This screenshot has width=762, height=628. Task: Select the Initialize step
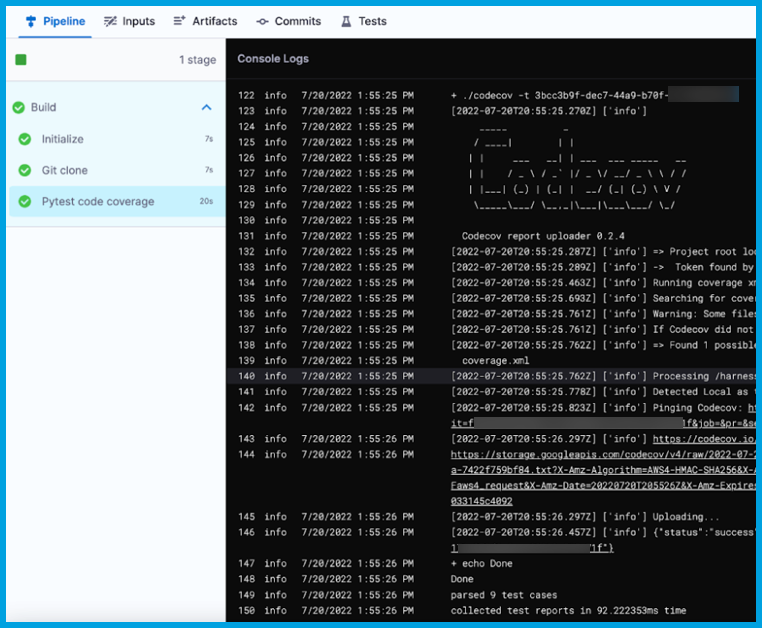[x=63, y=140]
